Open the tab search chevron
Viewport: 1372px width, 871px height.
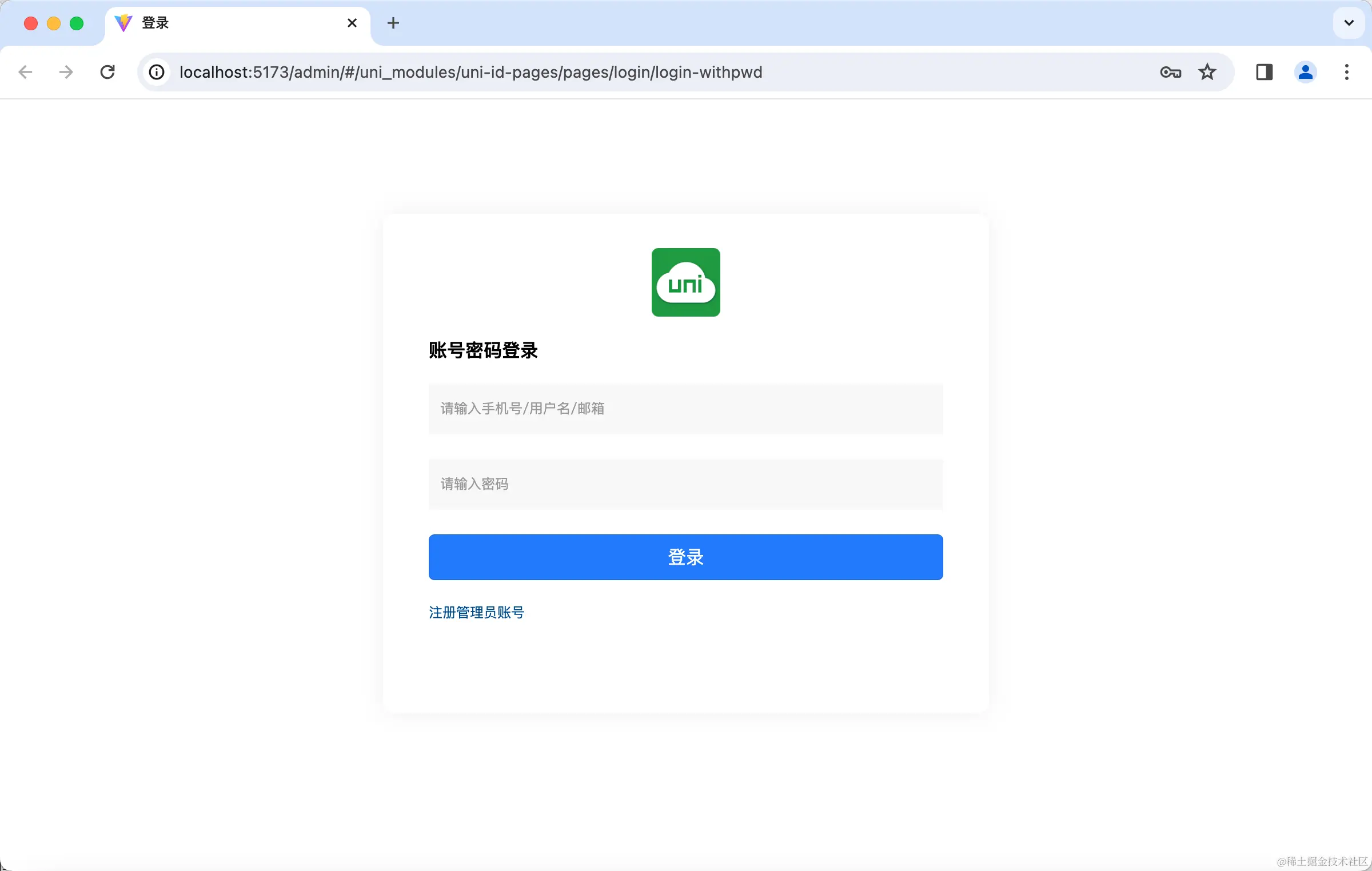tap(1349, 23)
